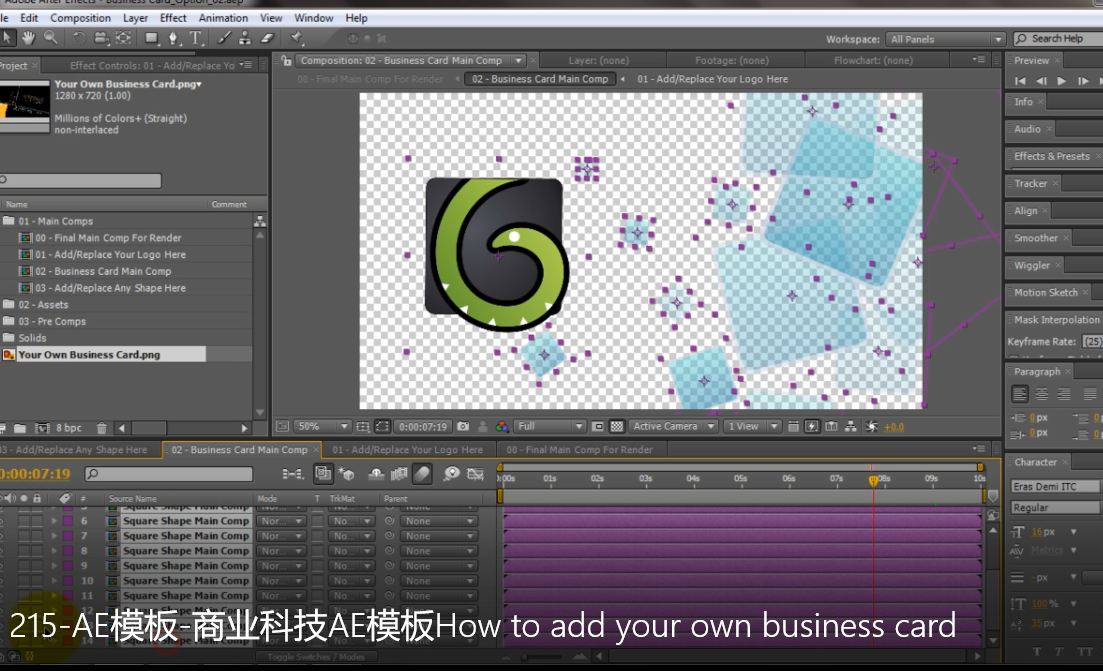The image size is (1103, 671).
Task: Select the Eraser tool
Action: point(267,37)
